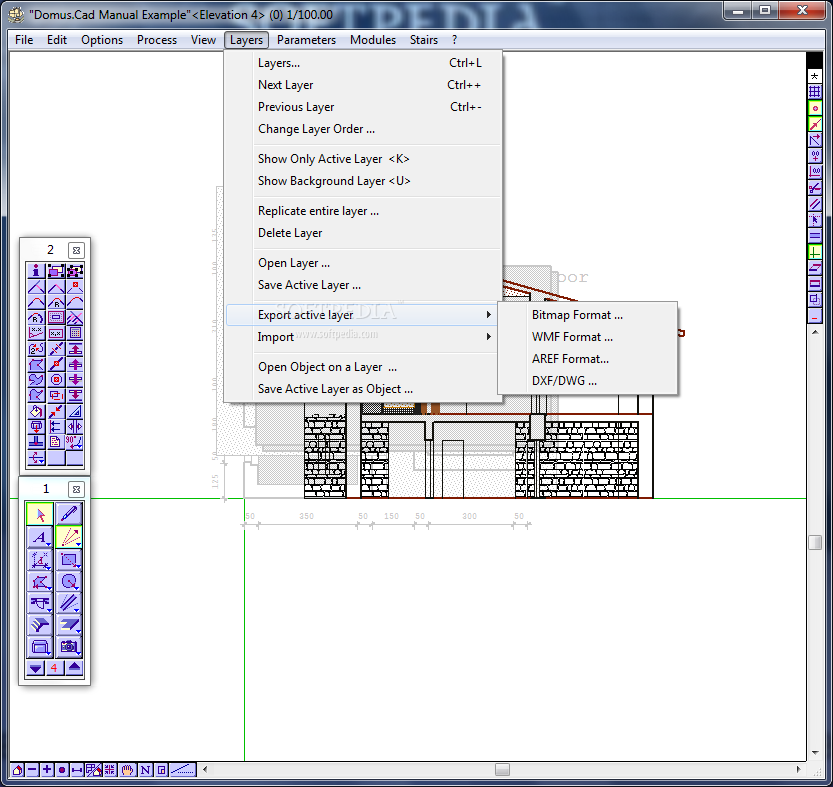Open the curved arrow tool dropdown in palette 2
Image resolution: width=833 pixels, height=787 pixels.
(x=36, y=458)
